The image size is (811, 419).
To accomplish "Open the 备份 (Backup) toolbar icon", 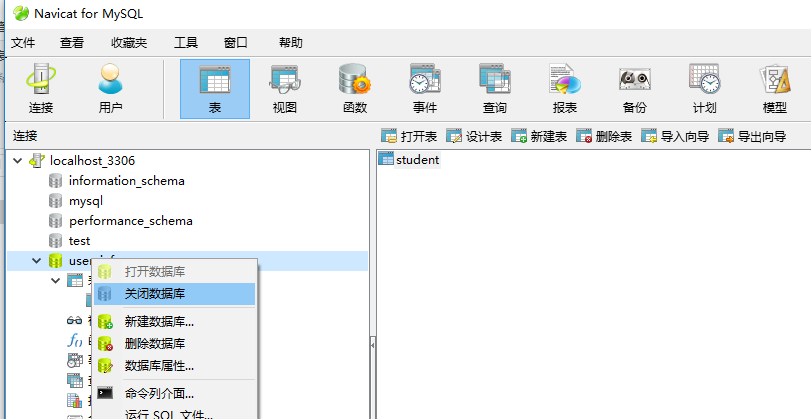I will (635, 89).
